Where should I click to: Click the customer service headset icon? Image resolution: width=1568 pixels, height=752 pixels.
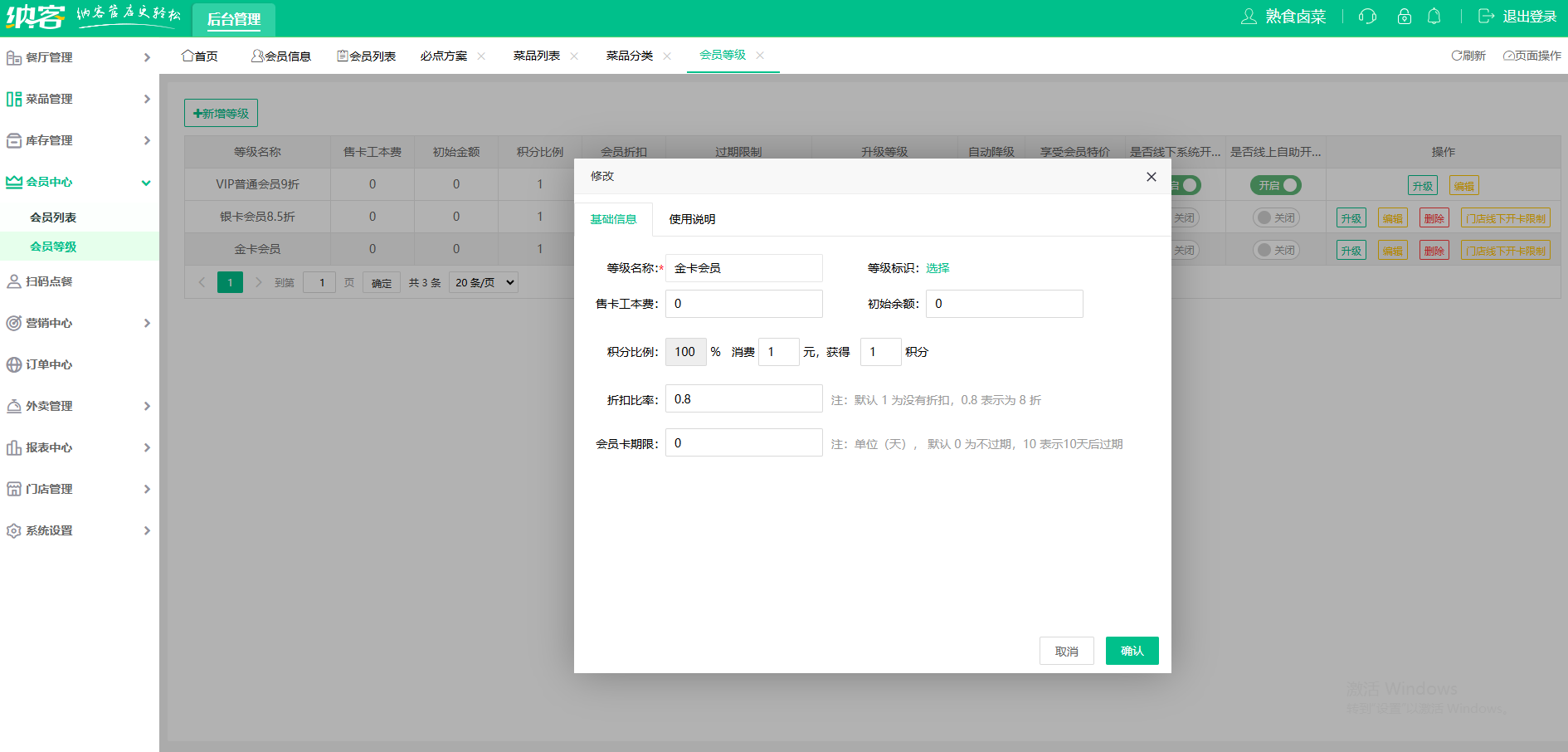pos(1367,17)
